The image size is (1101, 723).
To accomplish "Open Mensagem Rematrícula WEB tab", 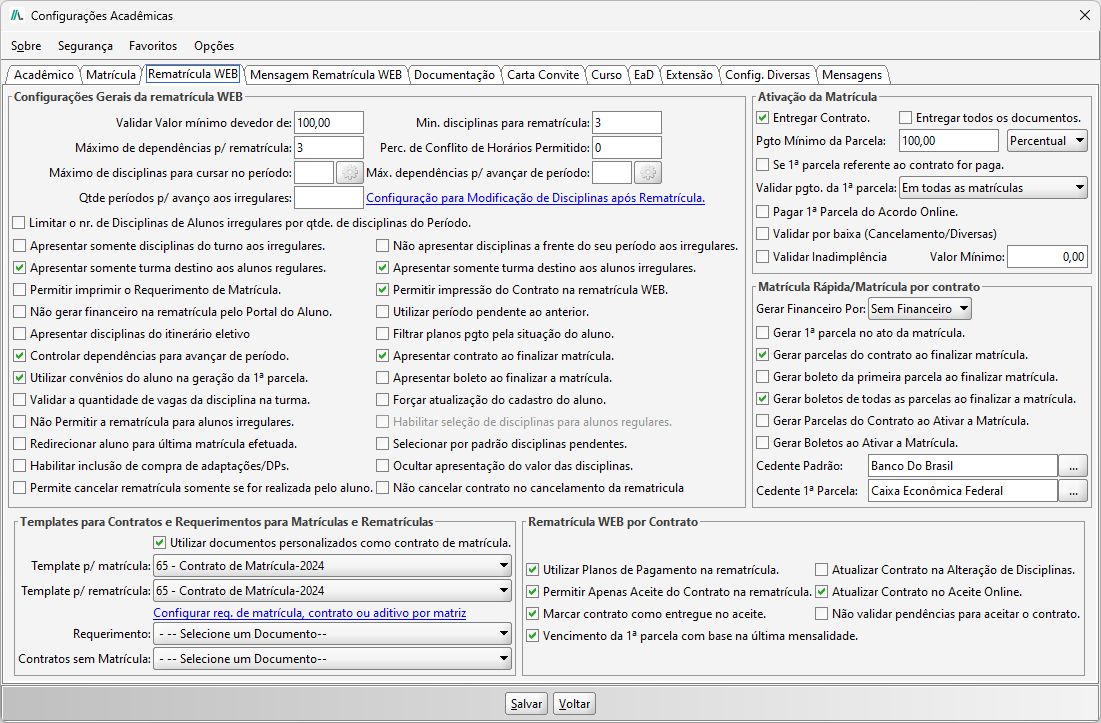I will point(326,75).
